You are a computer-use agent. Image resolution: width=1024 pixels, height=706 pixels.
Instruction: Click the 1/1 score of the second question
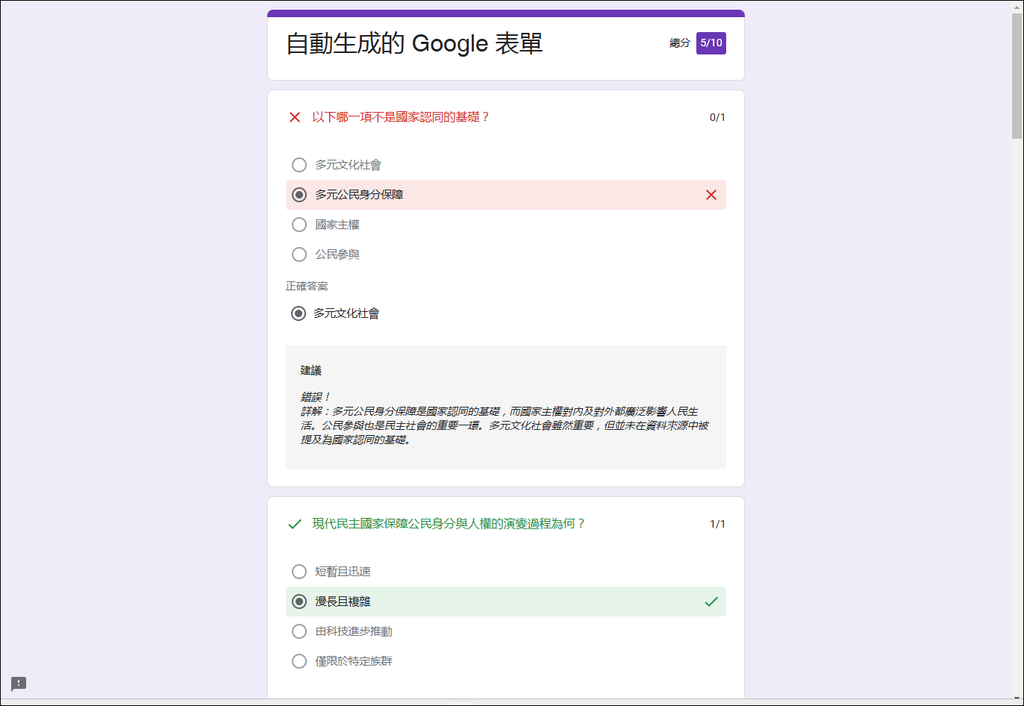(717, 524)
